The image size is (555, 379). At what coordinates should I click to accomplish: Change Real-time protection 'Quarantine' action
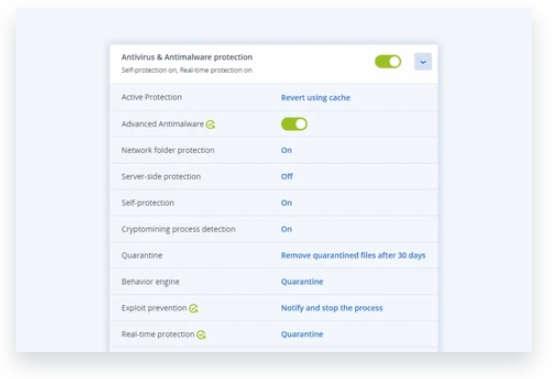pyautogui.click(x=302, y=334)
